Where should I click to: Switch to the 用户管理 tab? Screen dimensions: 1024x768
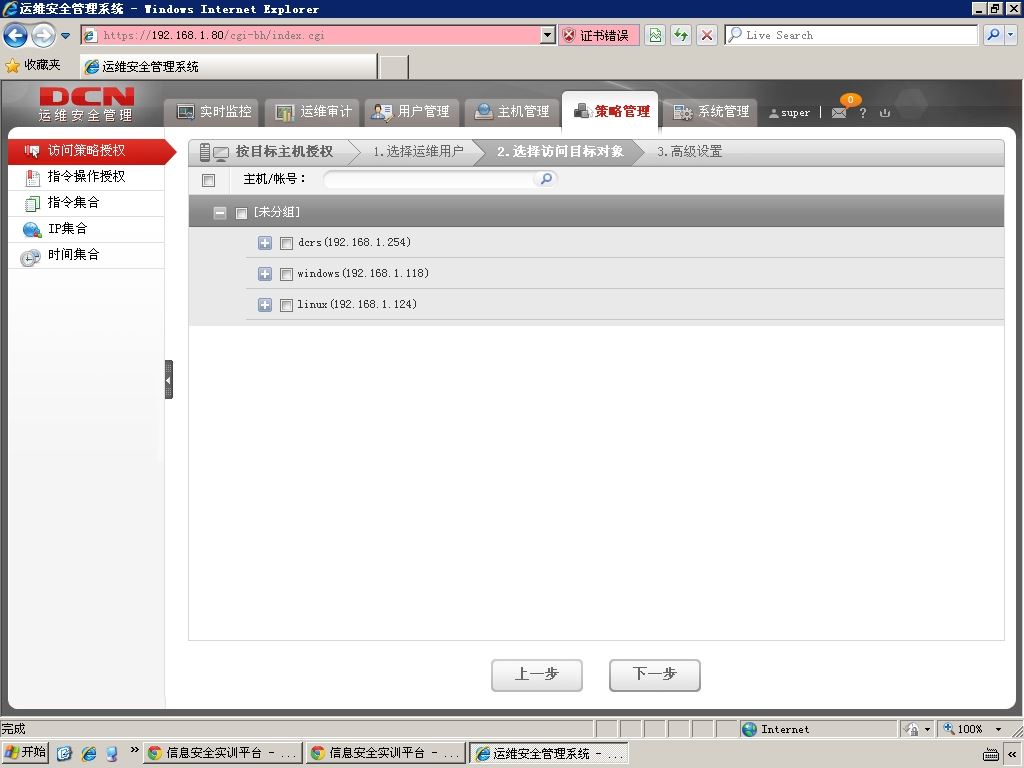point(411,112)
